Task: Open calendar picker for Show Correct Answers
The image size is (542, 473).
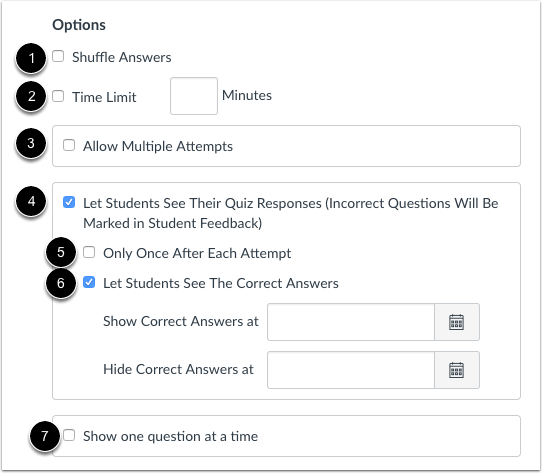Action: 457,322
